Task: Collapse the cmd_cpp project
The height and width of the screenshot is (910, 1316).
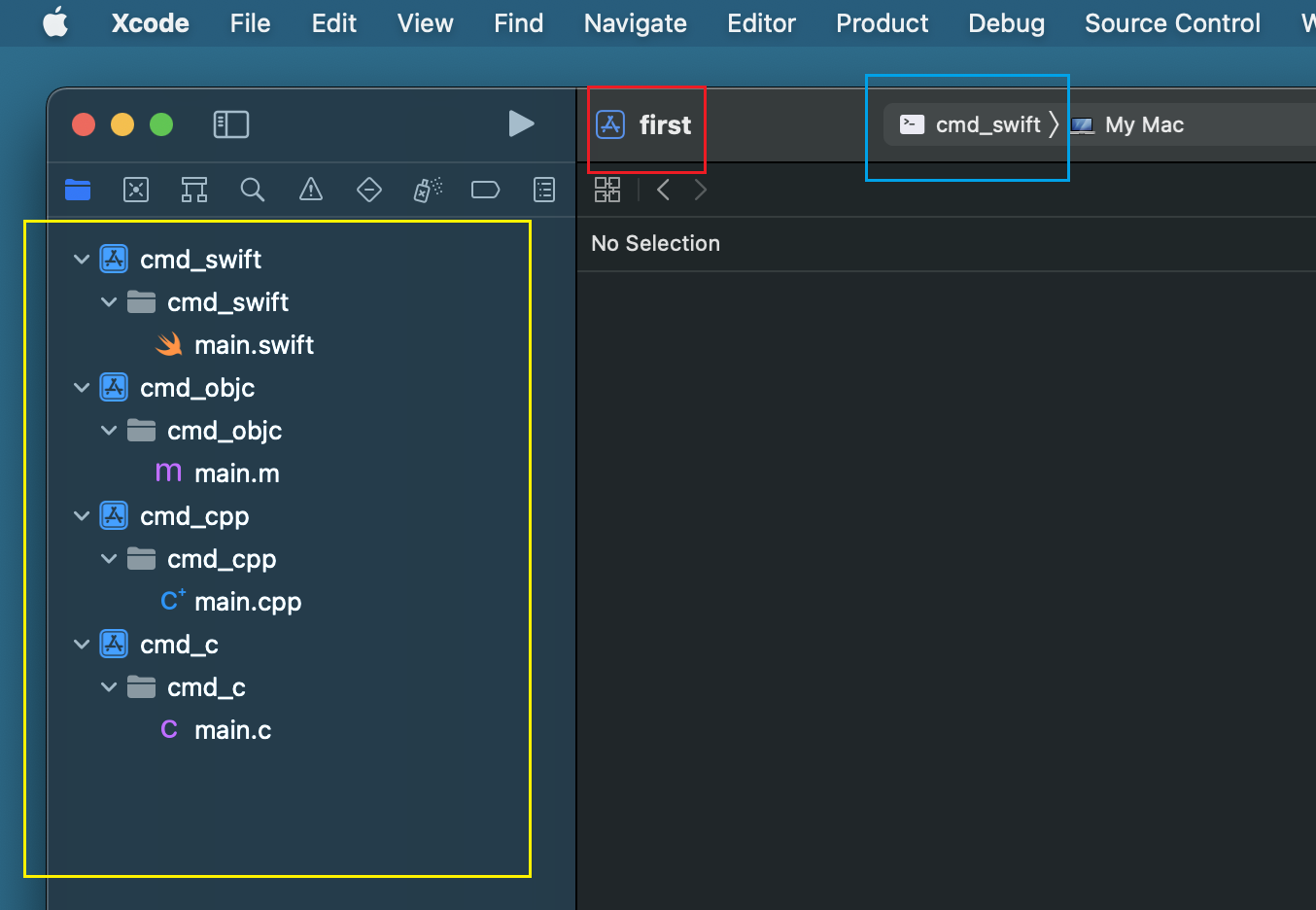Action: (82, 516)
